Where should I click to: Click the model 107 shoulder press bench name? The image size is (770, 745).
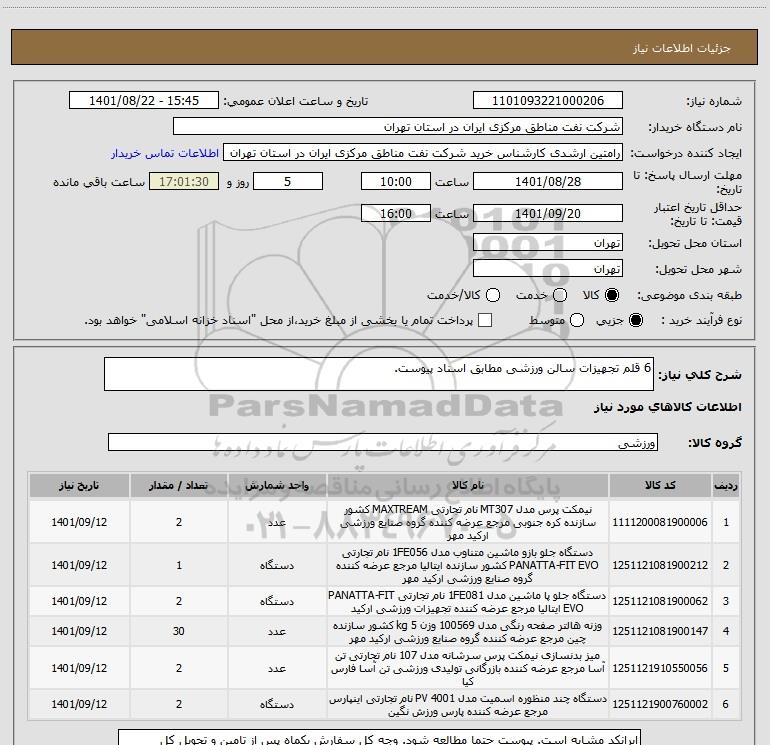(468, 668)
